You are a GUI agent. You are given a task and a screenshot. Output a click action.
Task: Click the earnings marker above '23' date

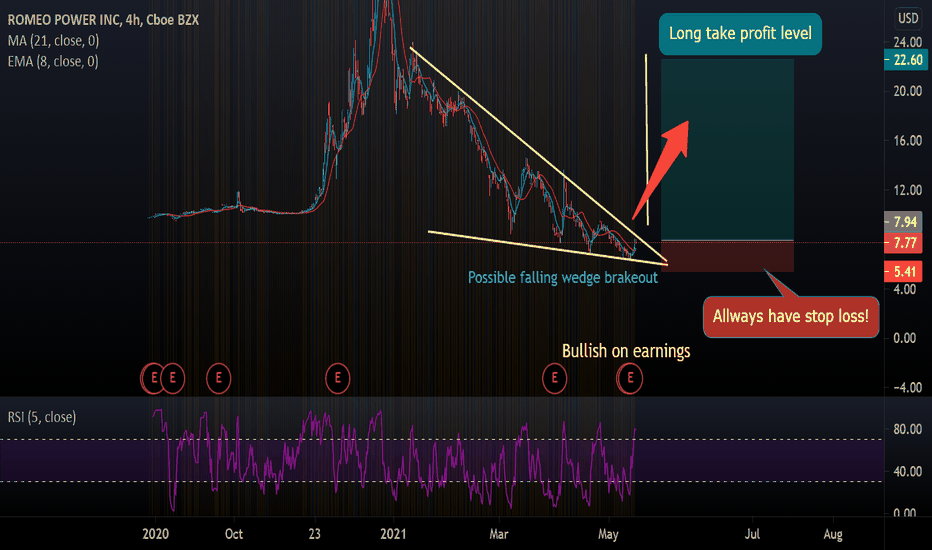tap(338, 378)
